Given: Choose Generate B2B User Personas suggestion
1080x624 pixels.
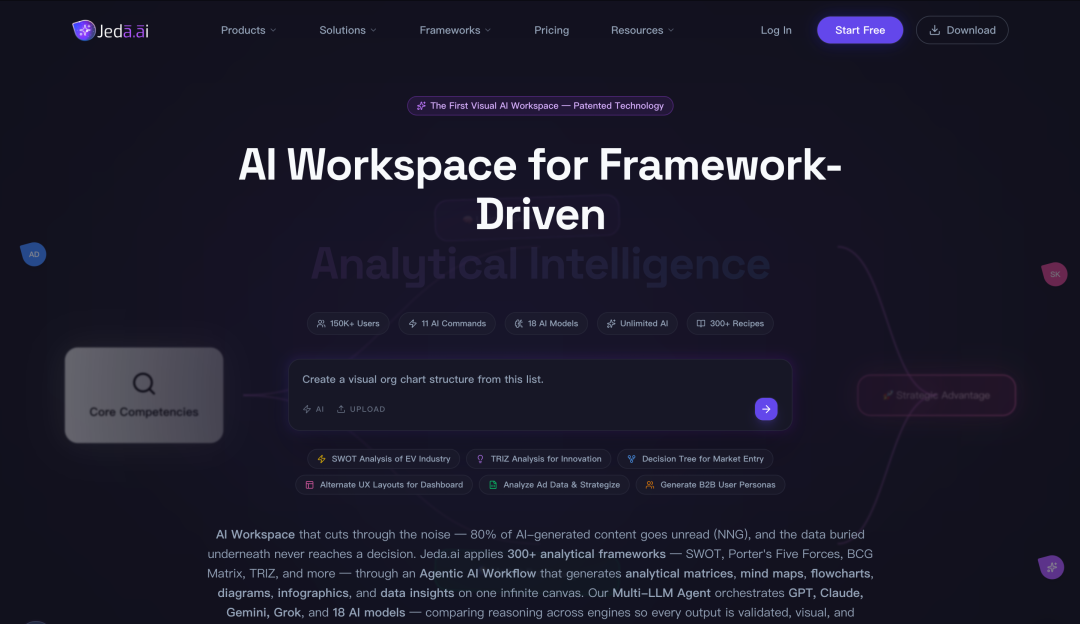Looking at the screenshot, I should (710, 485).
